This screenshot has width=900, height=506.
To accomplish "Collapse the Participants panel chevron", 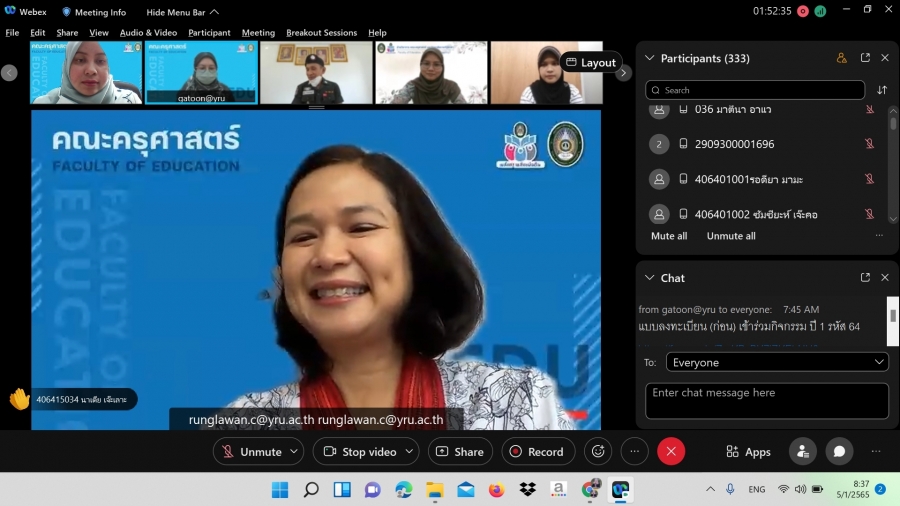I will pos(650,58).
